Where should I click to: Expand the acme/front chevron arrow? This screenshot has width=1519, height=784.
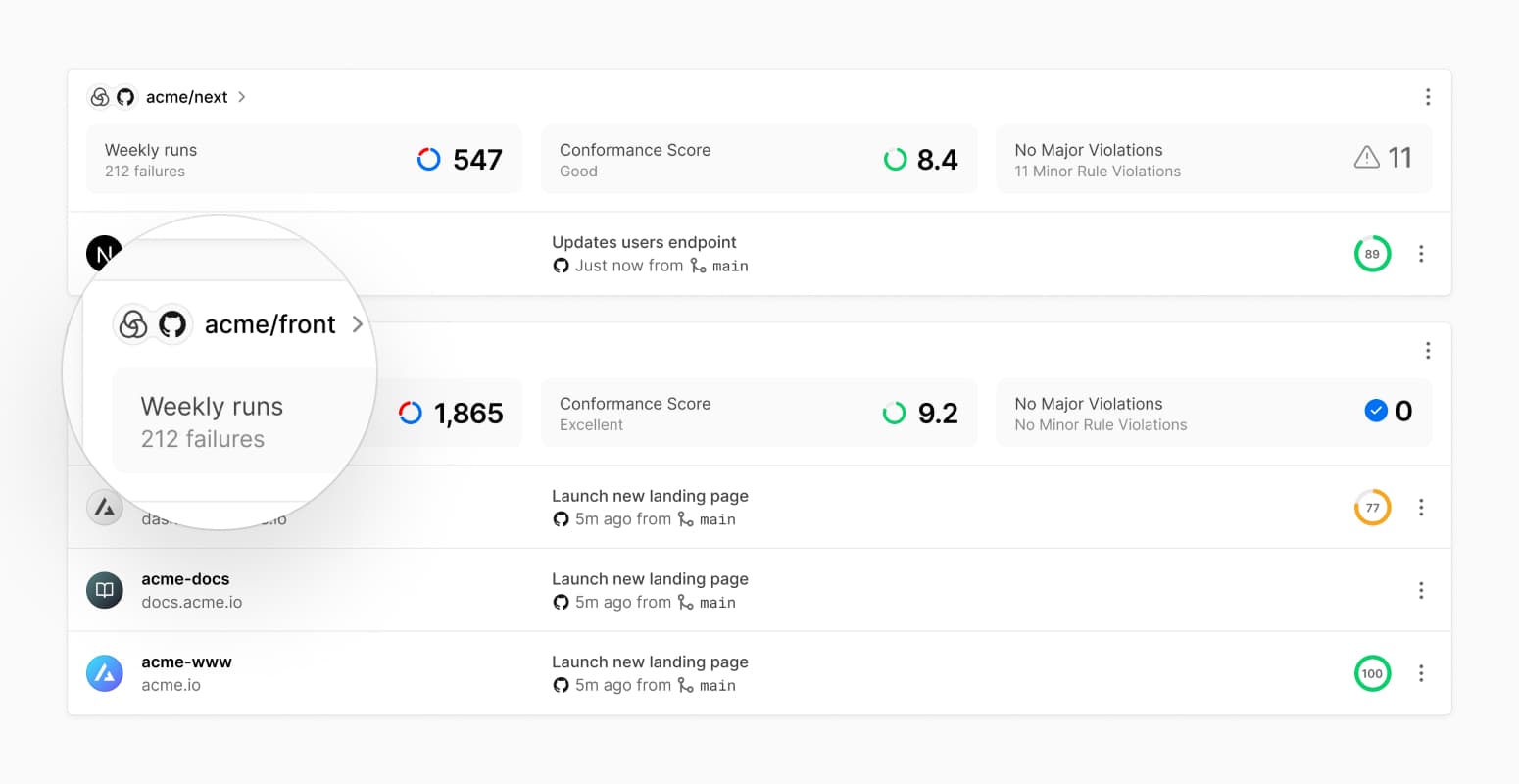pos(357,324)
